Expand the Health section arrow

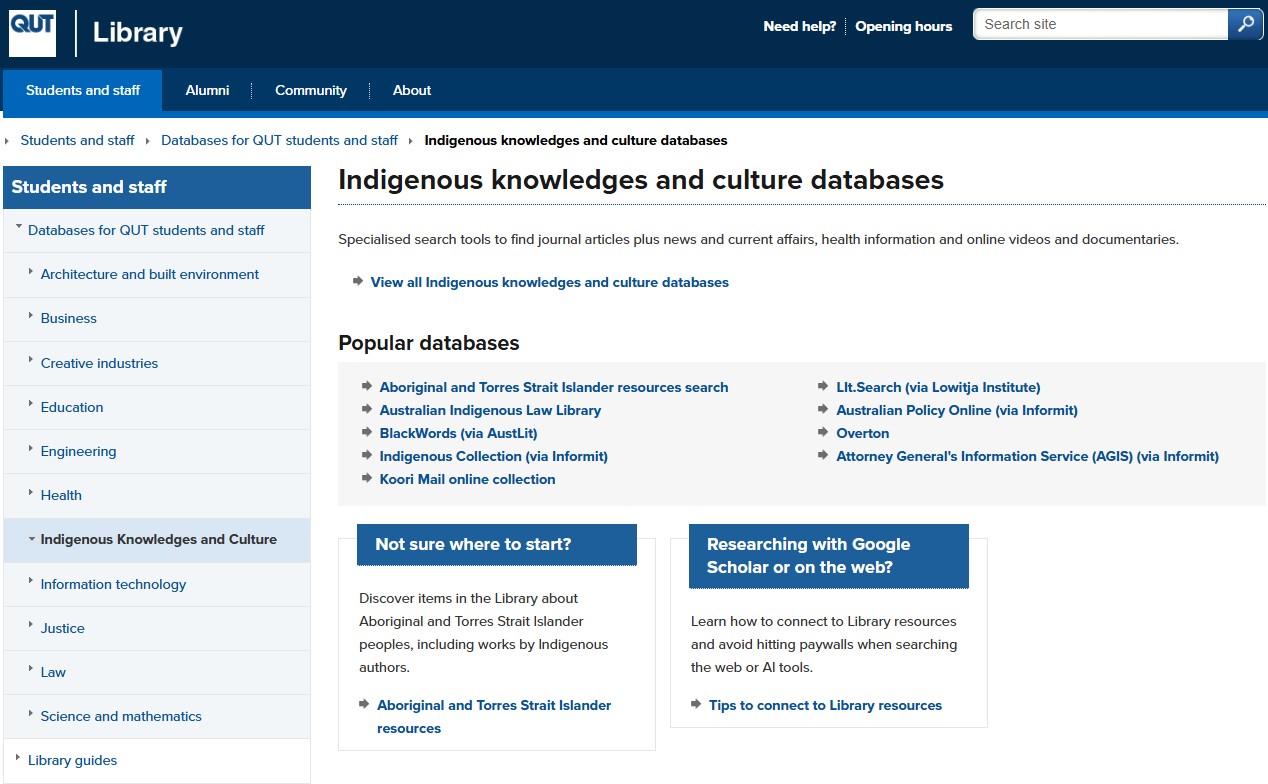coord(31,493)
